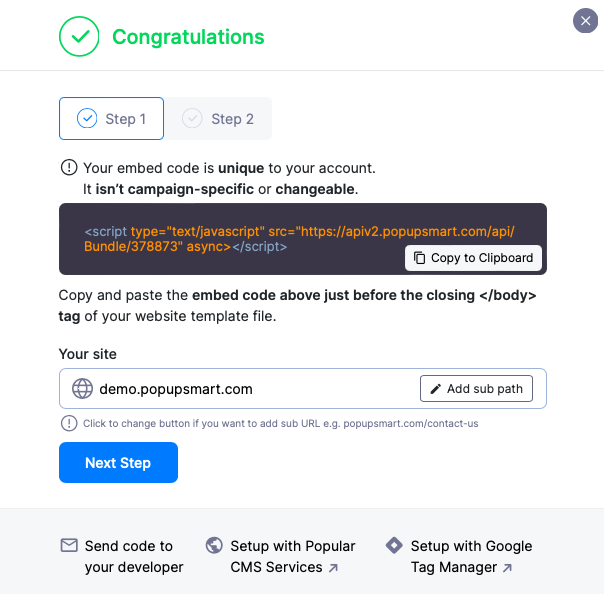Click the info icon beside embed code notice
Screen dimensions: 604x594
(69, 168)
